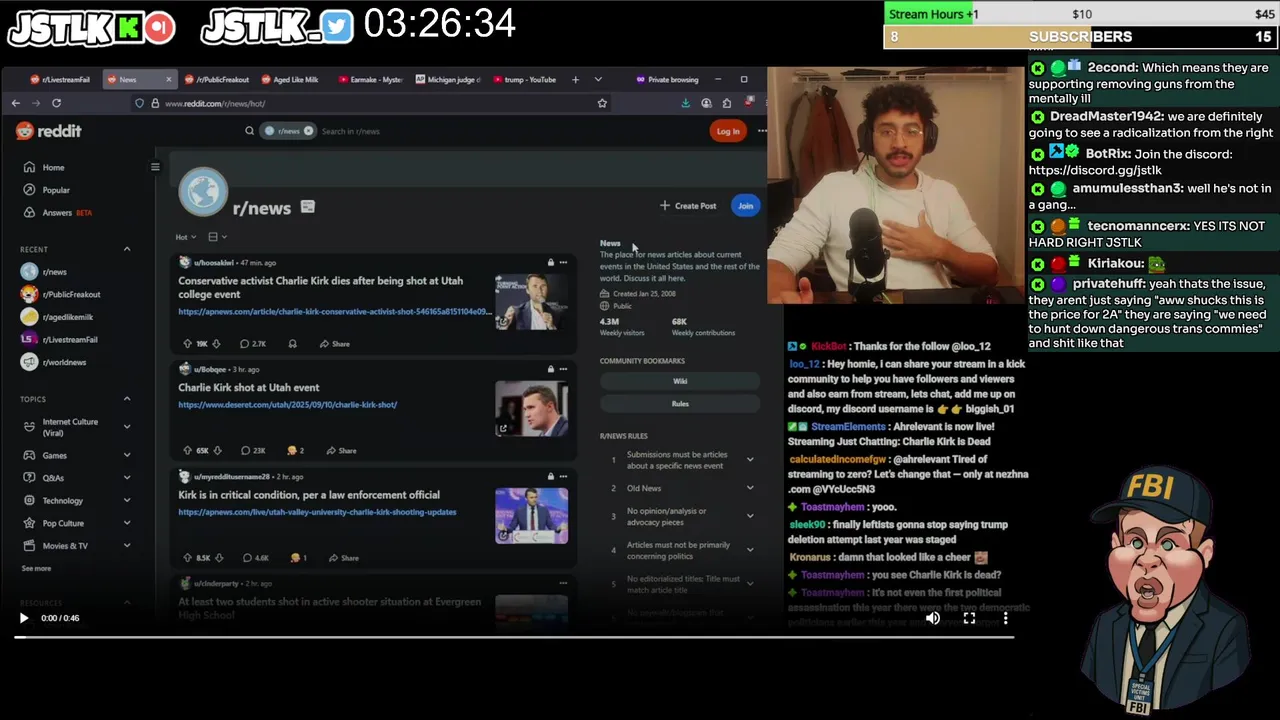Image resolution: width=1280 pixels, height=720 pixels.
Task: Collapse the Topics section
Action: (127, 399)
